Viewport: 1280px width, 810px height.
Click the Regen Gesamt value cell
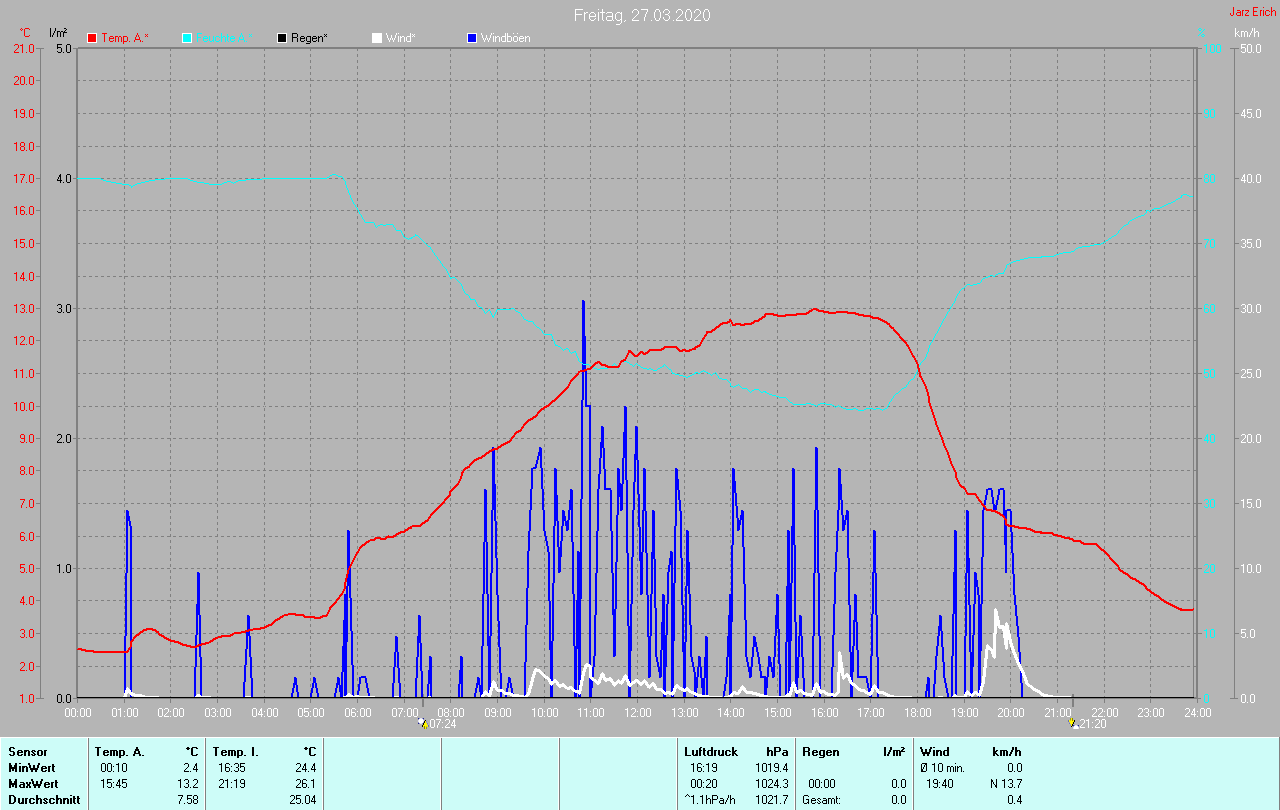[898, 799]
